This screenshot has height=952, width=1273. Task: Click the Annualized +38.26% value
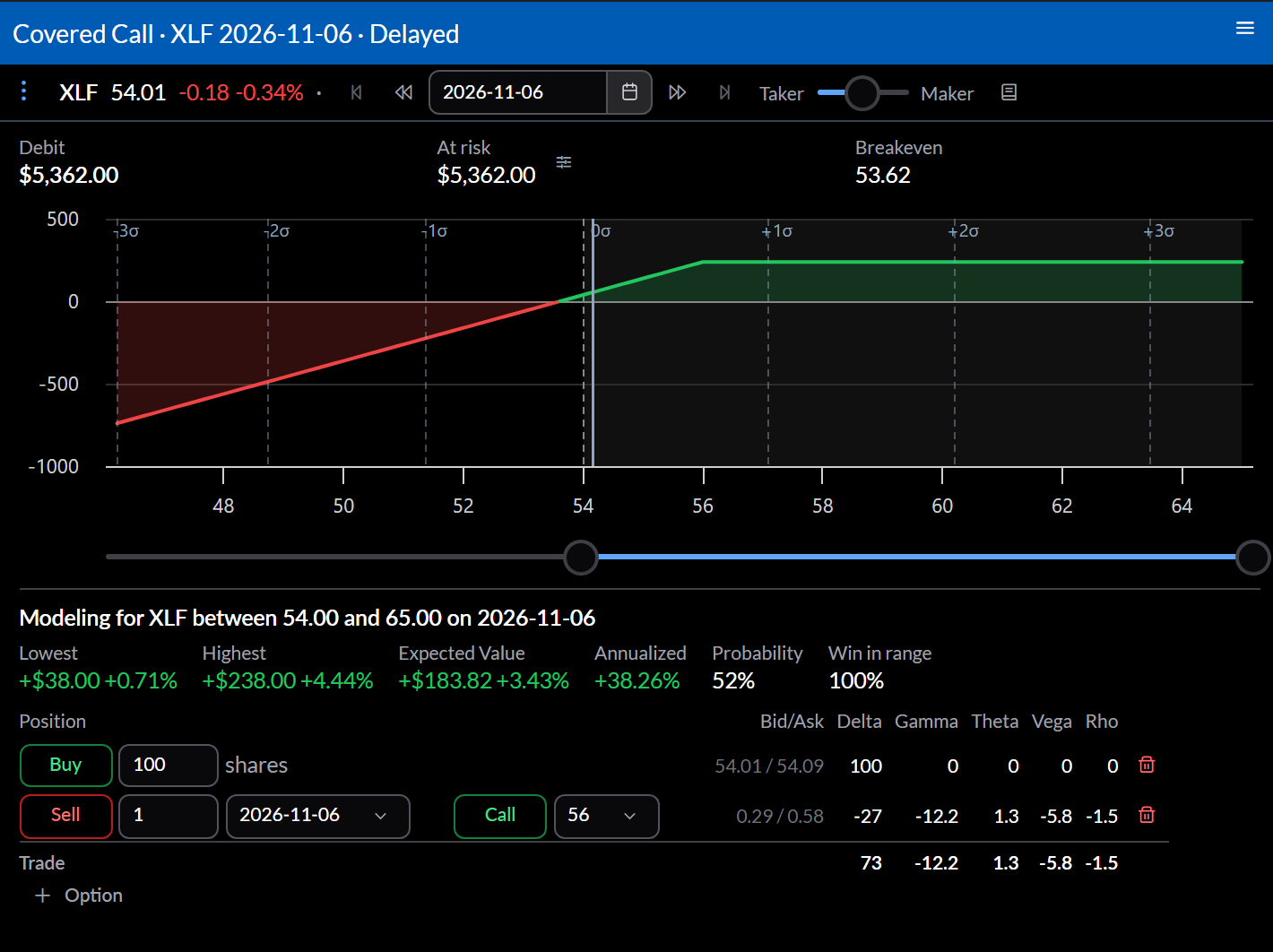point(636,680)
